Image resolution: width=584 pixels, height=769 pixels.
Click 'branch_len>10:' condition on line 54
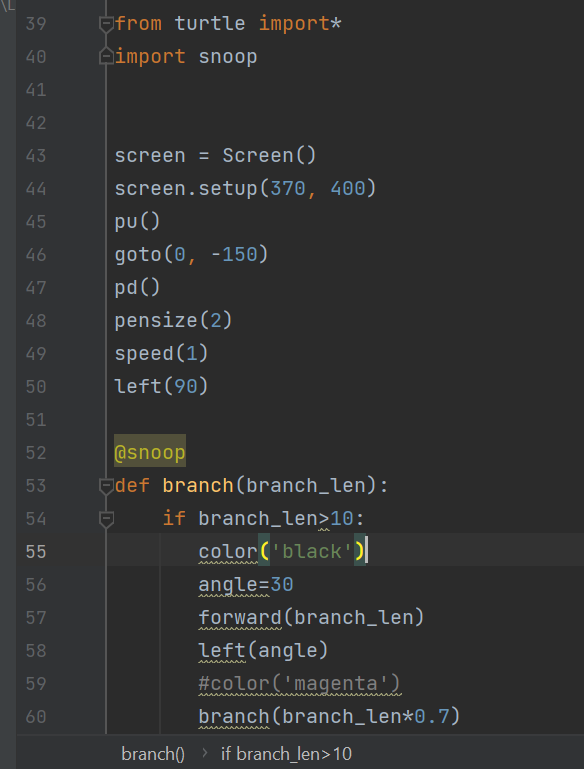(281, 519)
